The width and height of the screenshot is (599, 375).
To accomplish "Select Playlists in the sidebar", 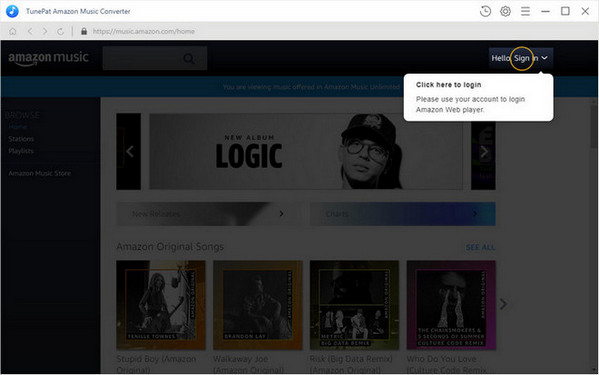I will (21, 151).
